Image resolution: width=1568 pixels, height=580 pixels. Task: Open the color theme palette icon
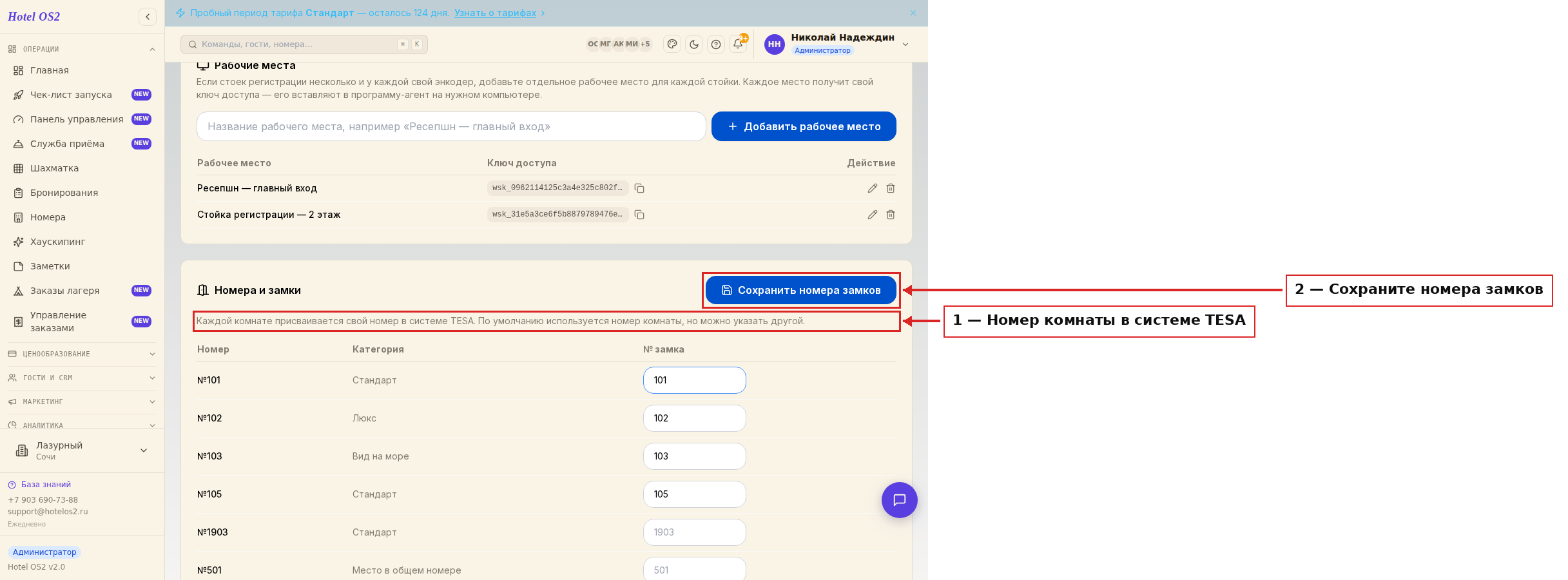pyautogui.click(x=672, y=44)
